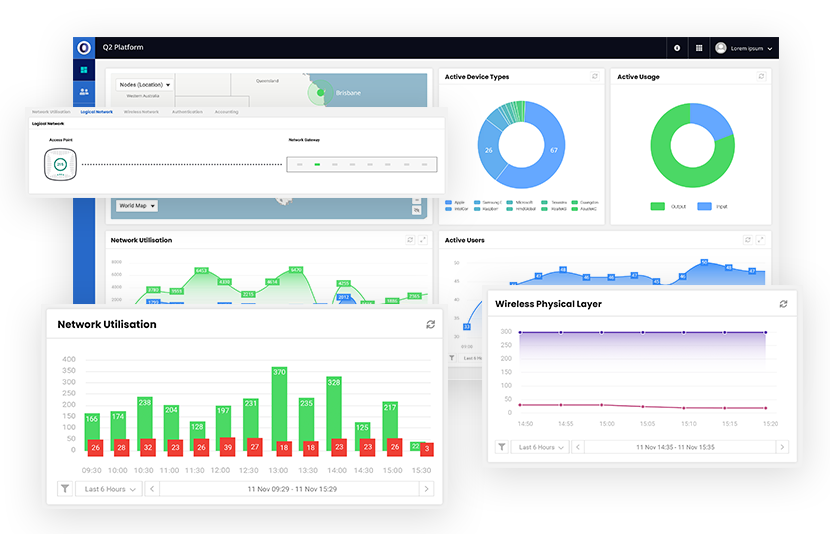Click the Active Device Types heading
Image resolution: width=830 pixels, height=534 pixels.
(477, 77)
